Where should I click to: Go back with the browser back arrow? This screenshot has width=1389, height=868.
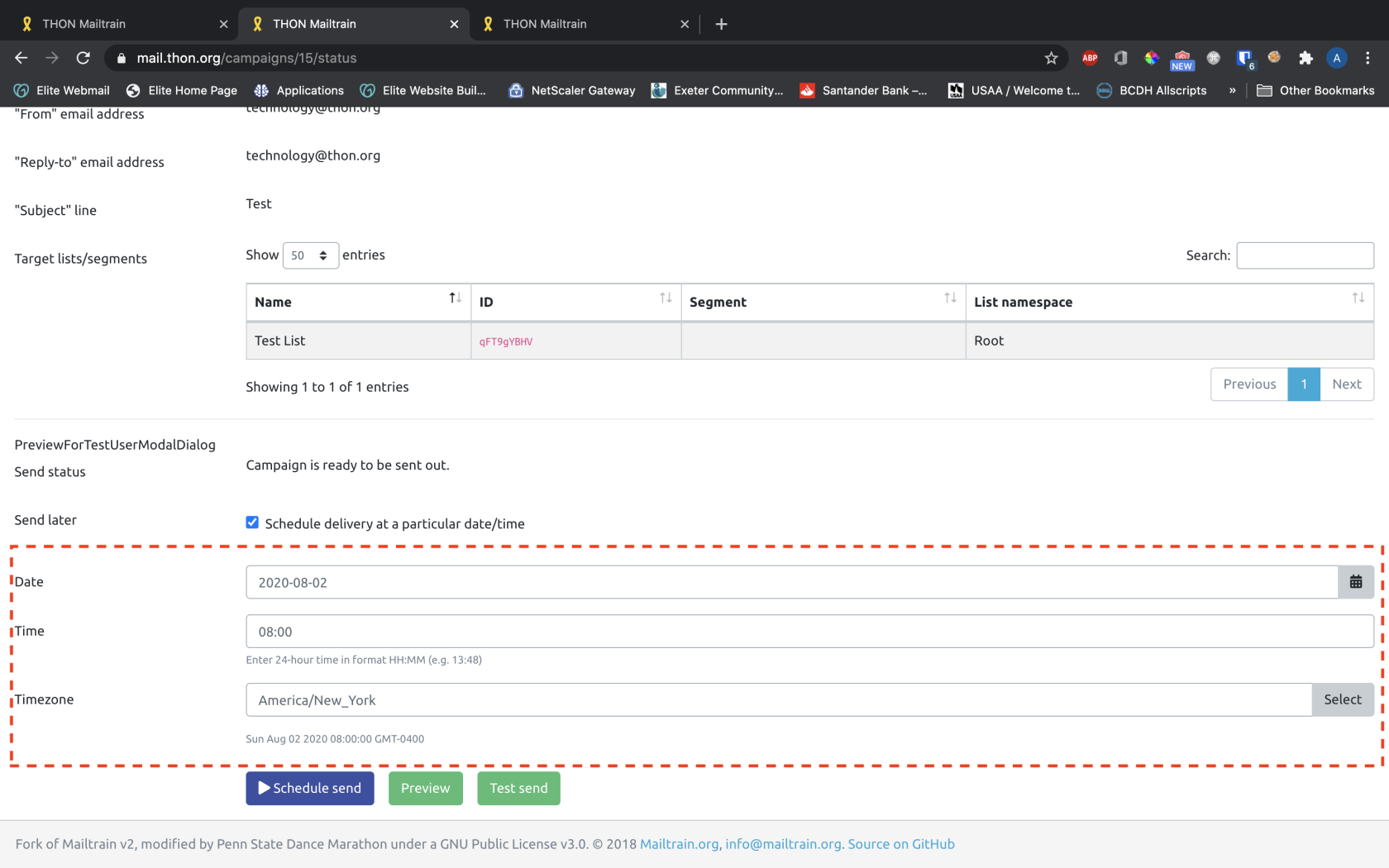[21, 58]
